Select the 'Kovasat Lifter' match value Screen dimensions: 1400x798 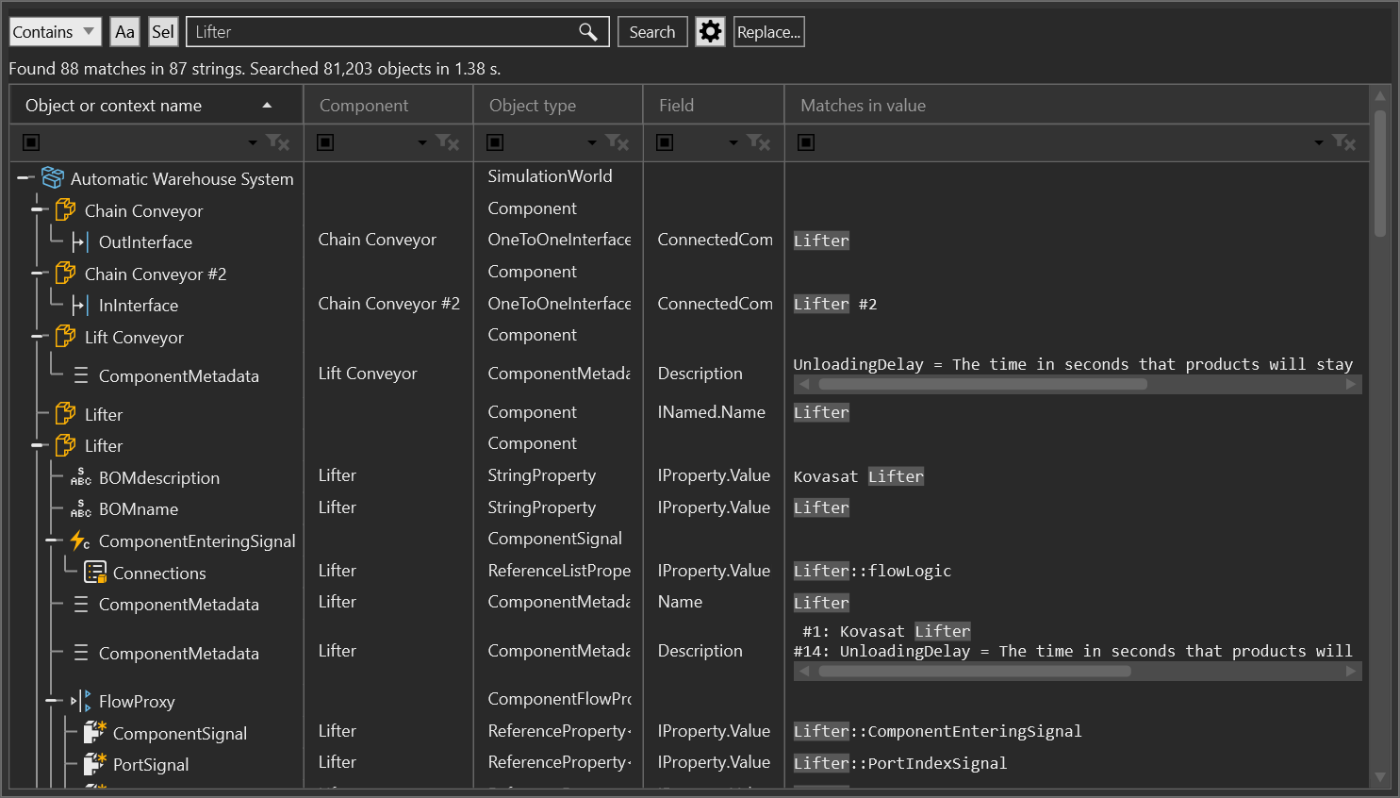click(x=859, y=476)
